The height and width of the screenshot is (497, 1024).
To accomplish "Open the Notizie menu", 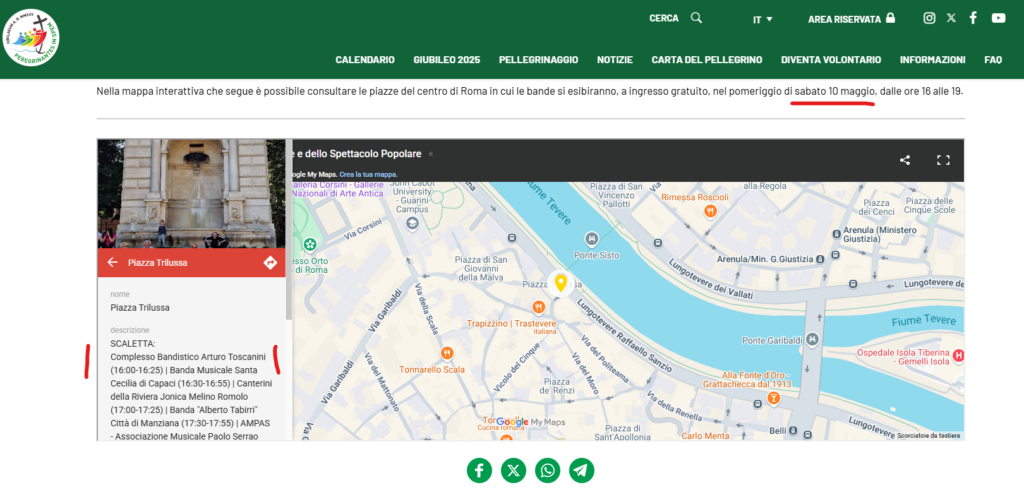I will [x=615, y=59].
